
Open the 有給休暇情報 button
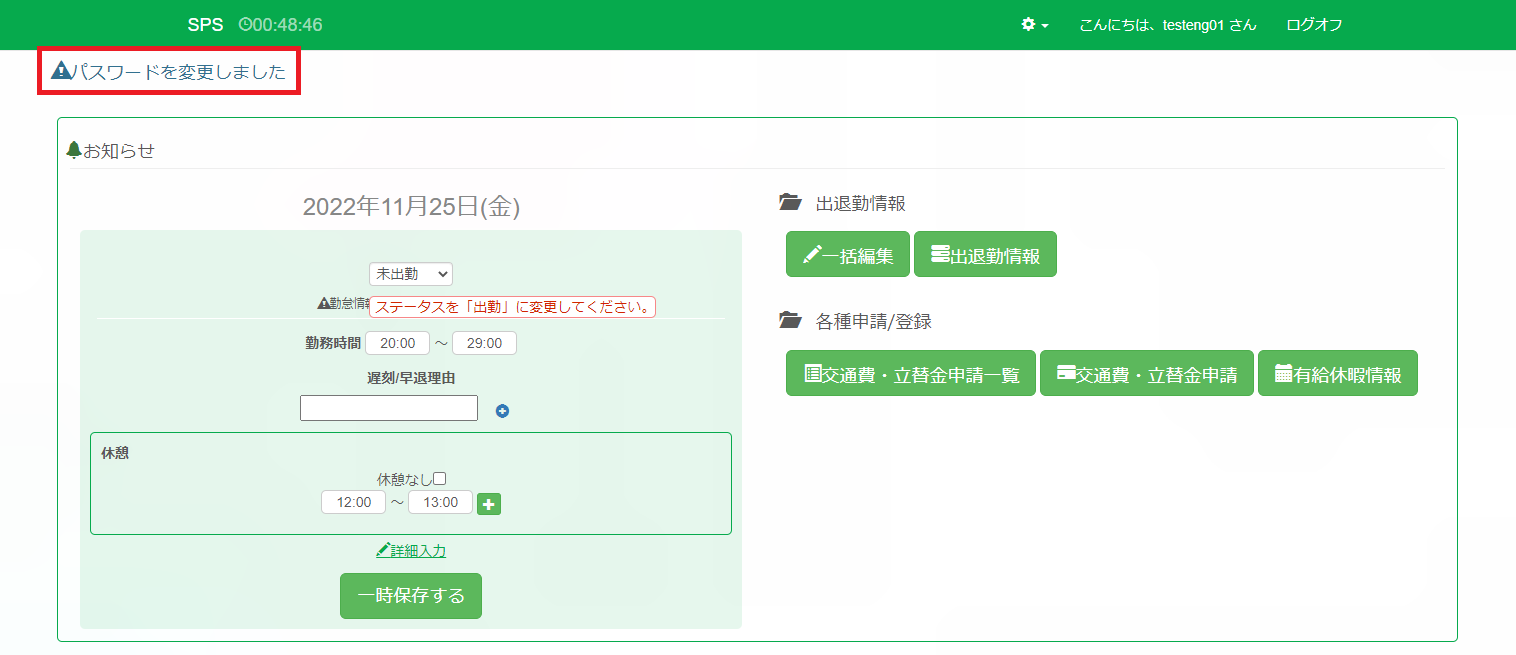pyautogui.click(x=1337, y=374)
